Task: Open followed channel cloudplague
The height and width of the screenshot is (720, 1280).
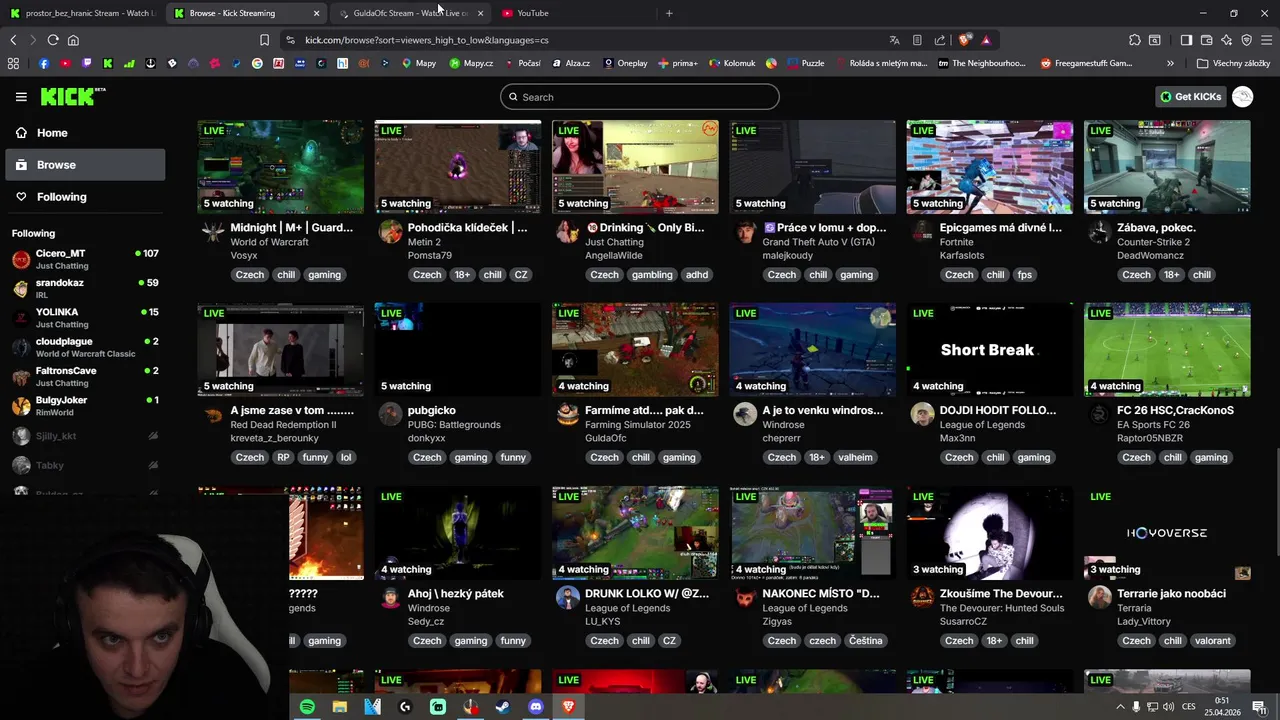Action: (x=85, y=347)
